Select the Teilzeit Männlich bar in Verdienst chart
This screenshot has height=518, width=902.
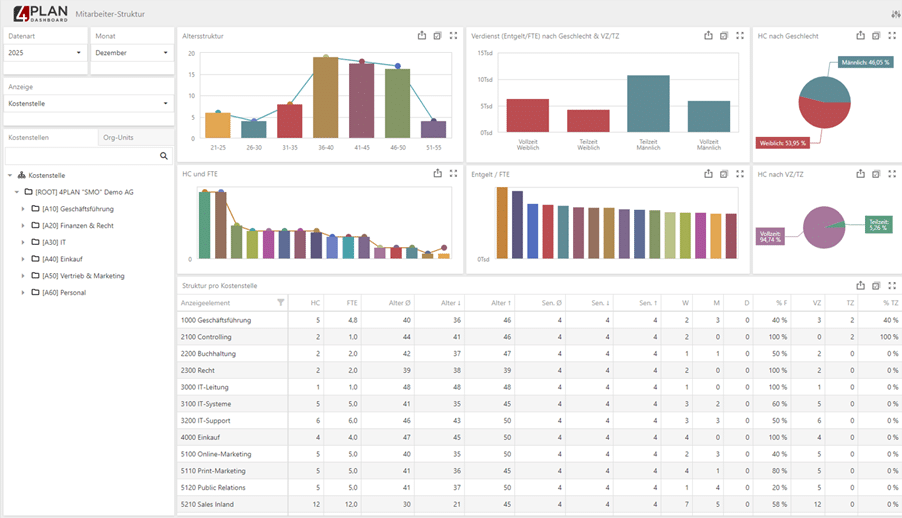(648, 104)
